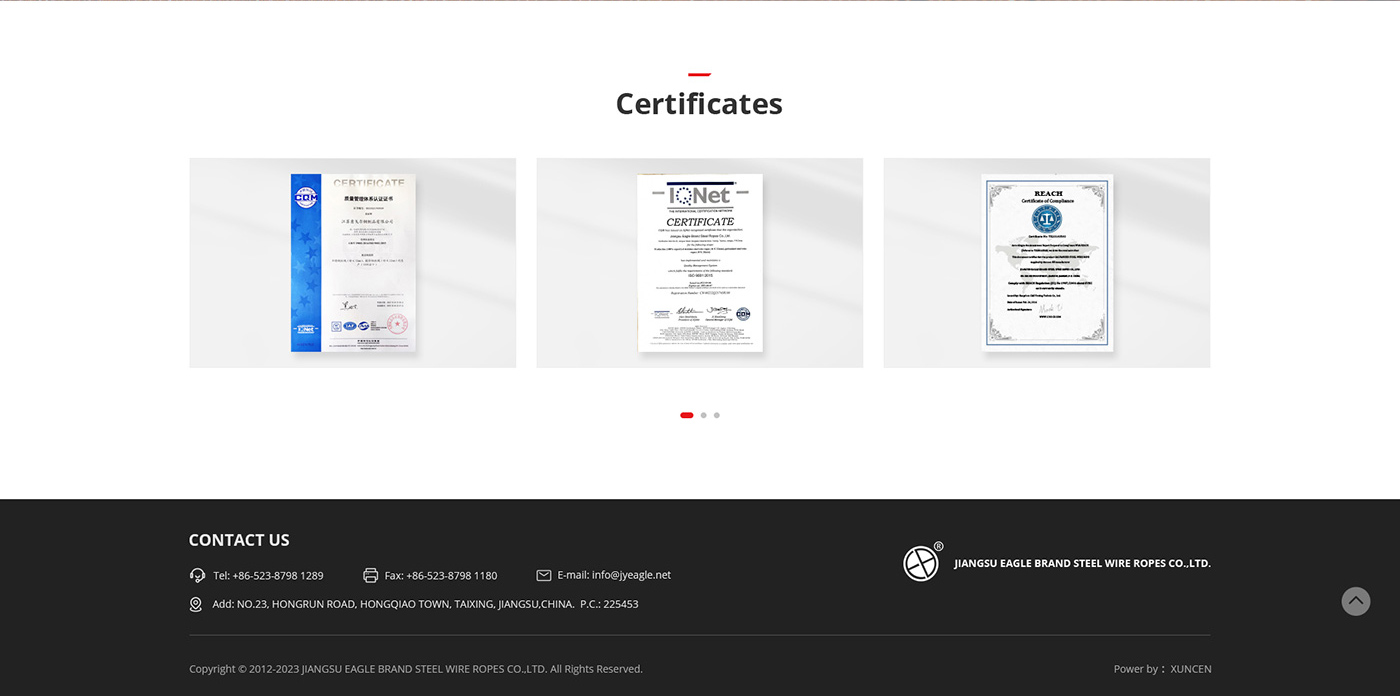This screenshot has height=696, width=1400.
Task: Click the info@jyeagle.net email link
Action: (x=631, y=575)
